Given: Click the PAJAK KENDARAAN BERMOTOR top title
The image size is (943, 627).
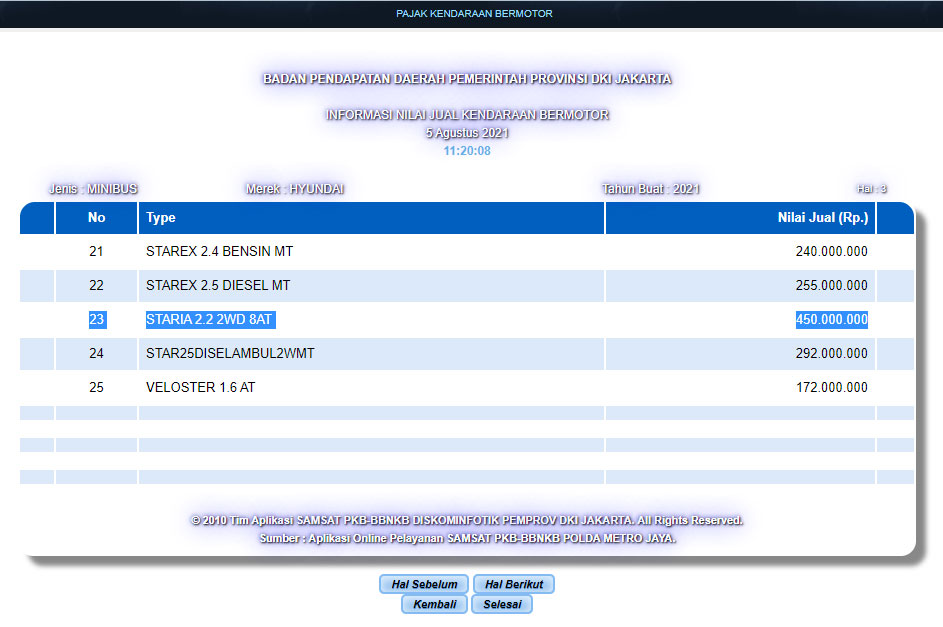Looking at the screenshot, I should 474,13.
